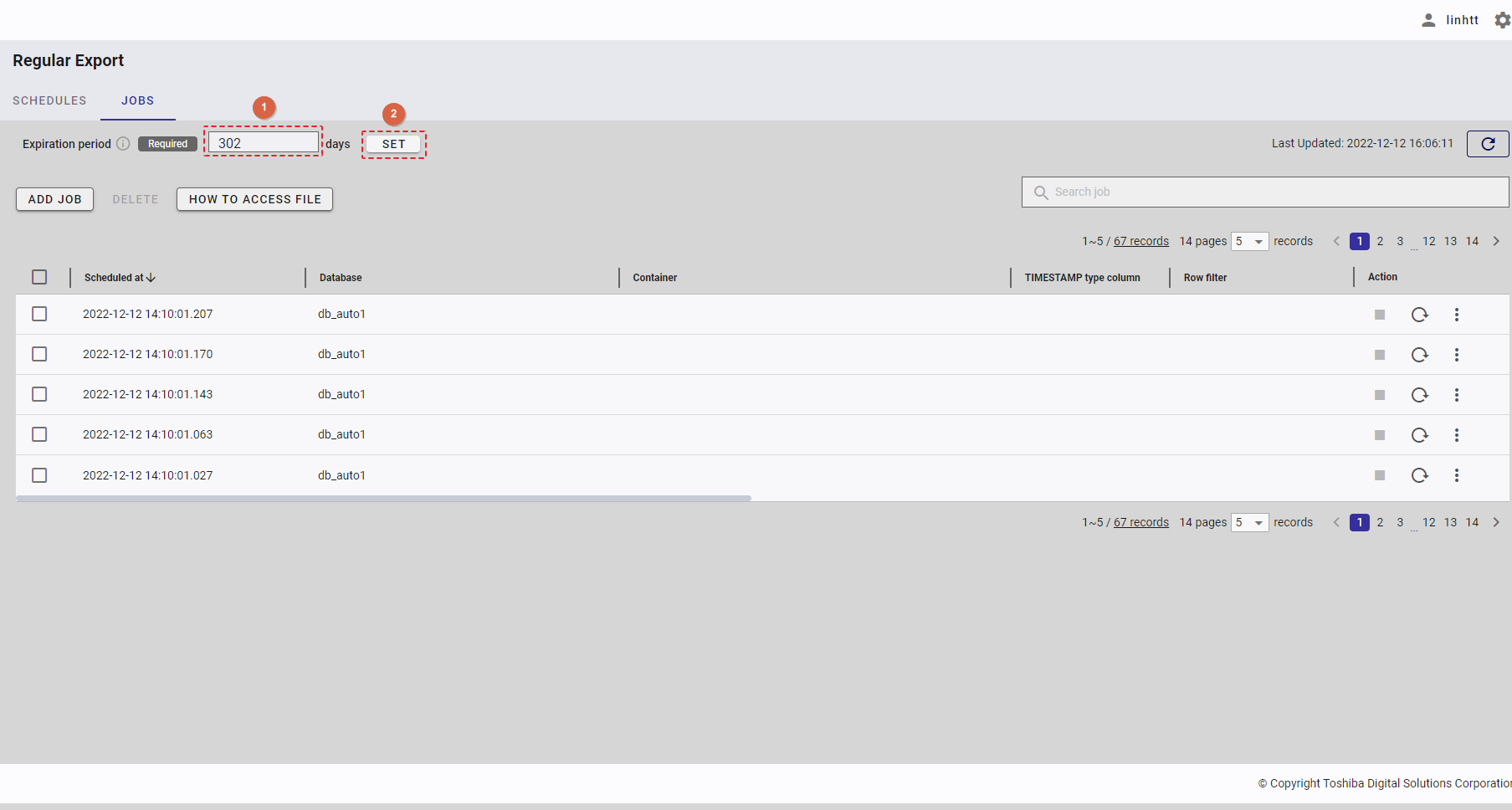Open the settings gear icon
This screenshot has height=810, width=1512.
coord(1502,20)
